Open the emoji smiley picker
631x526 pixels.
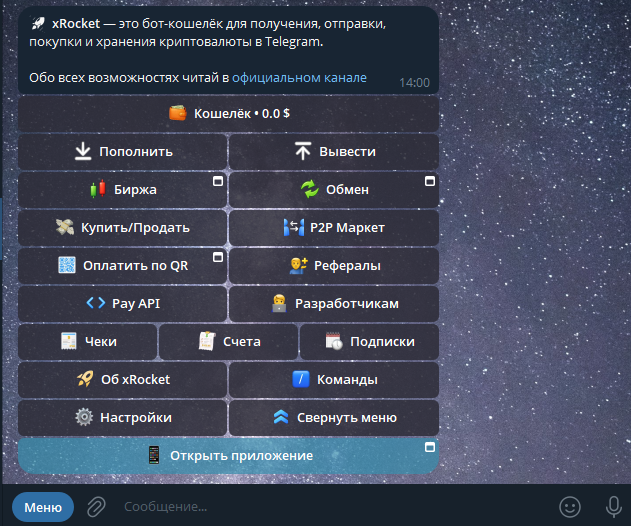[x=570, y=507]
